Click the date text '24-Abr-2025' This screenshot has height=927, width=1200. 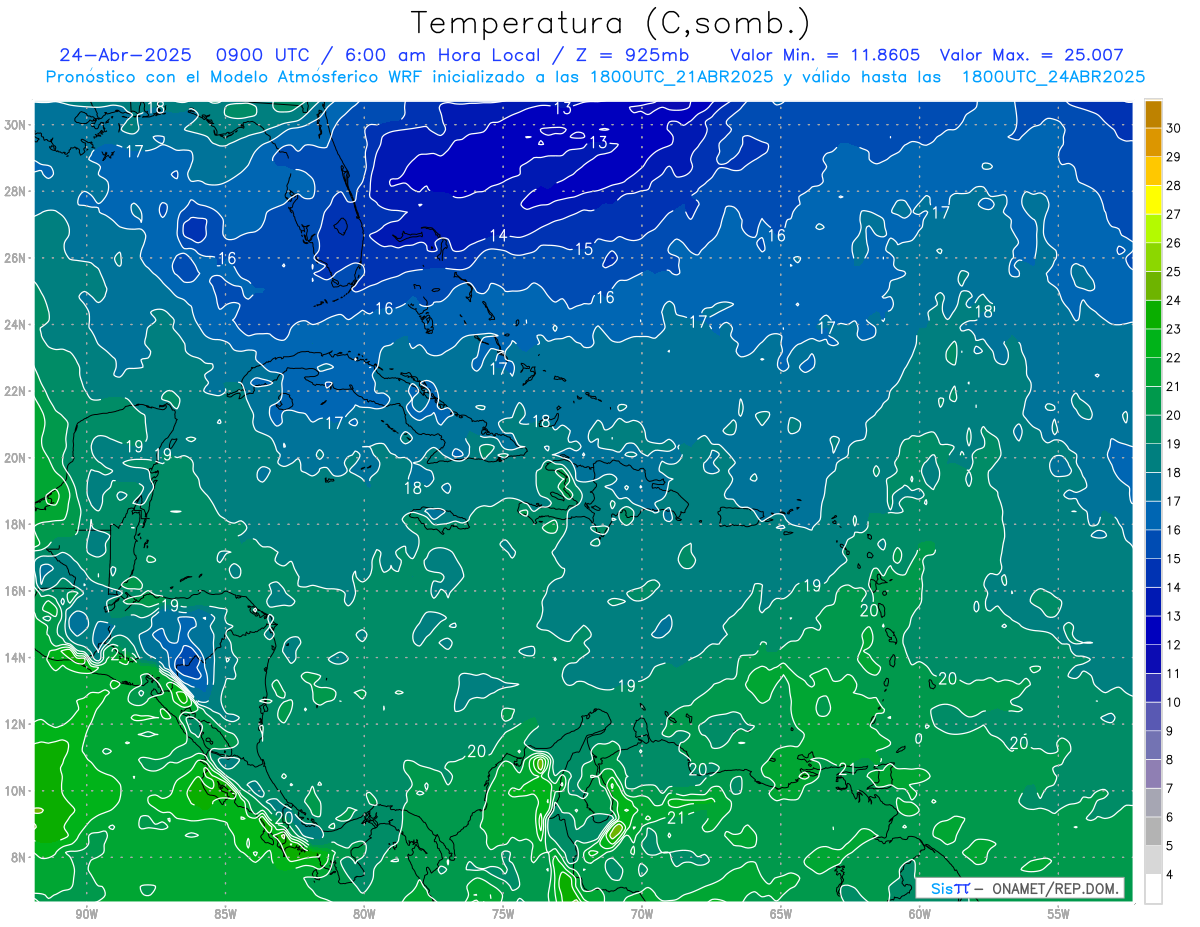(125, 55)
